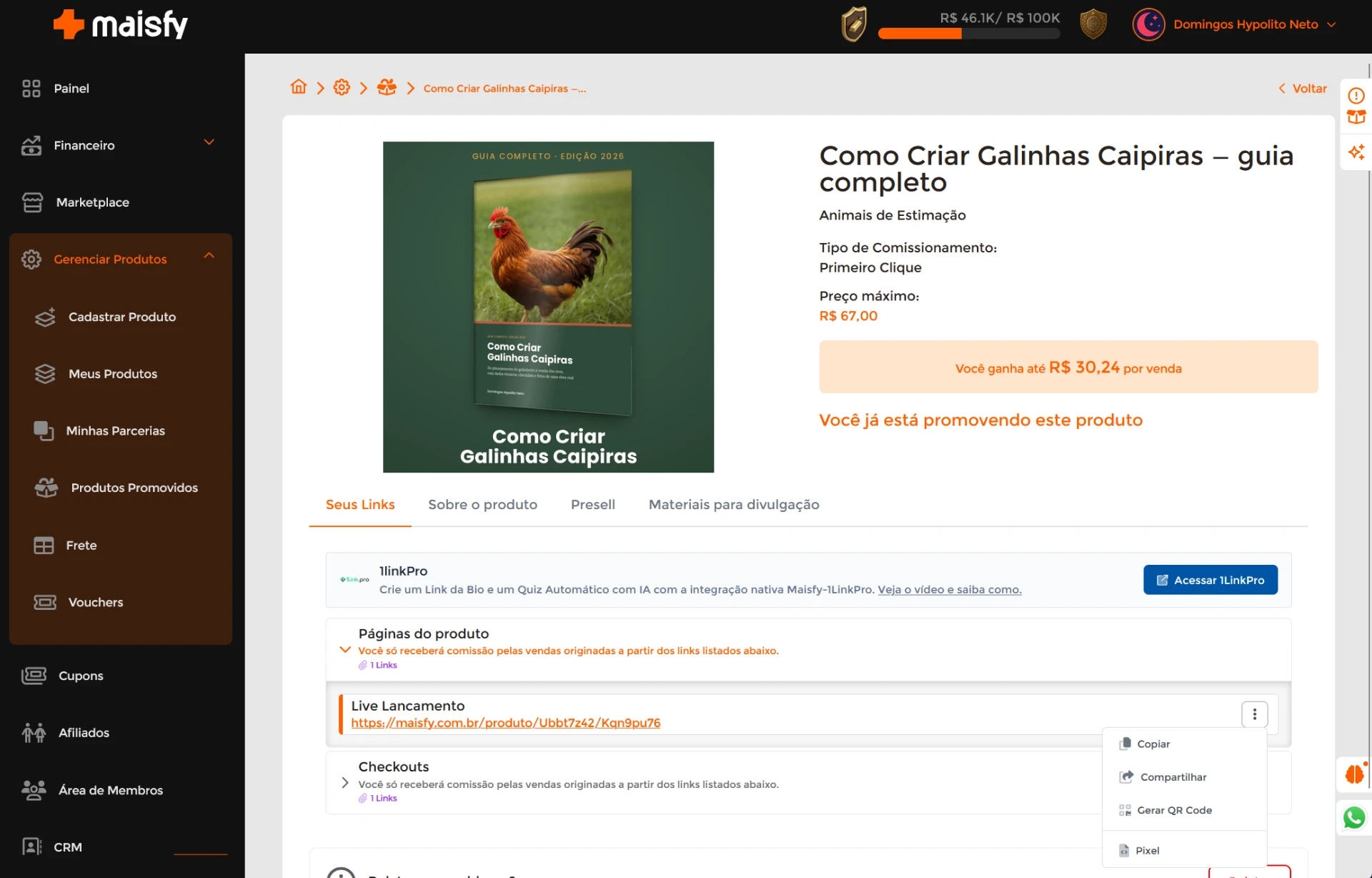Open the Painel dashboard icon
The height and width of the screenshot is (878, 1372).
[31, 89]
